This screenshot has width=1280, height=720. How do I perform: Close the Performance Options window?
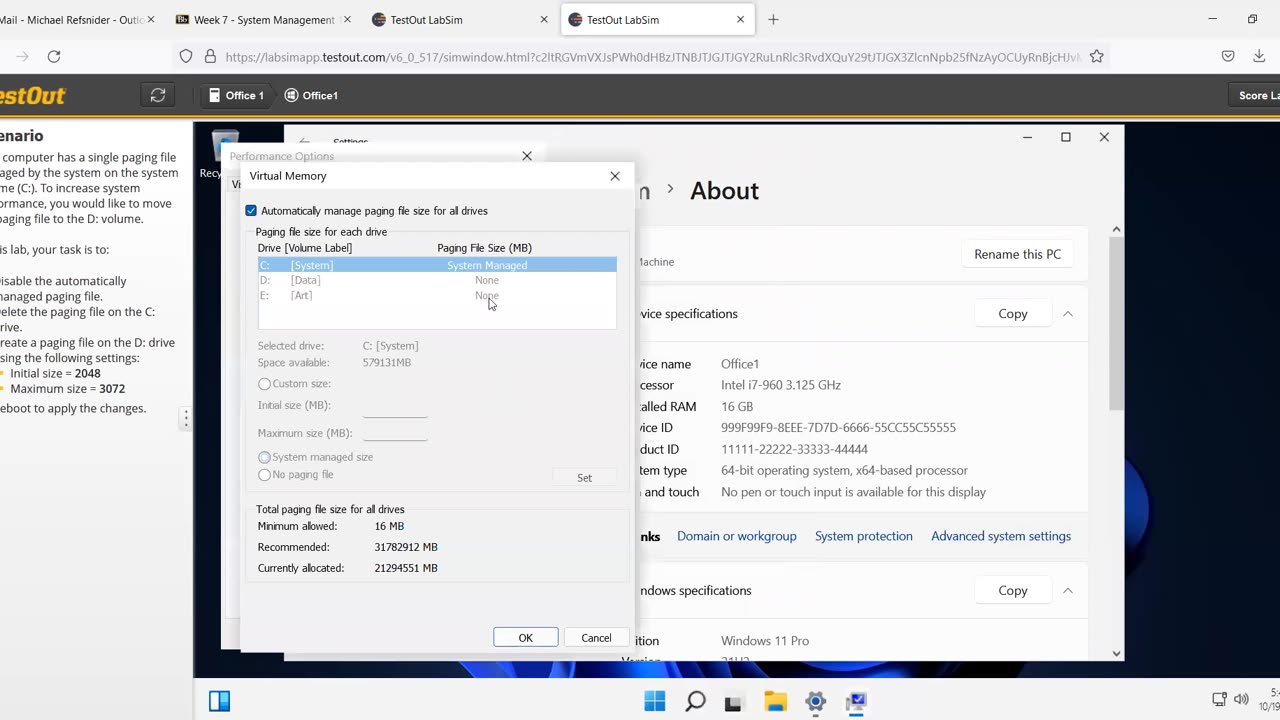[527, 156]
